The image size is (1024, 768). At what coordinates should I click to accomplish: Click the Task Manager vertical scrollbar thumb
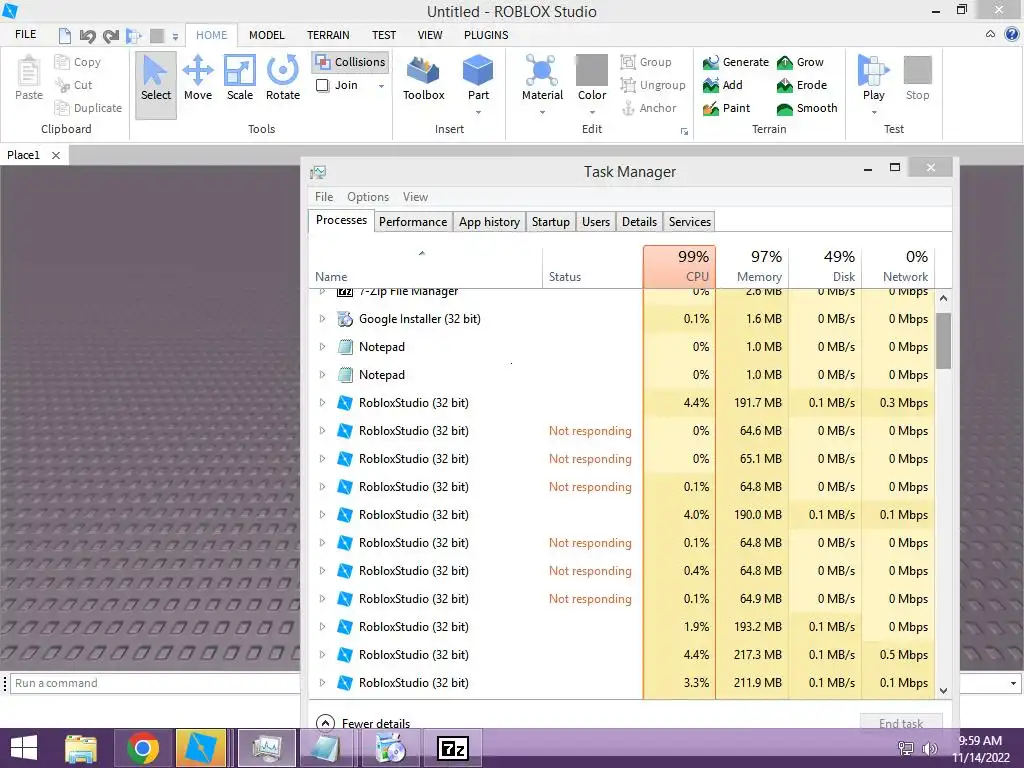[943, 341]
